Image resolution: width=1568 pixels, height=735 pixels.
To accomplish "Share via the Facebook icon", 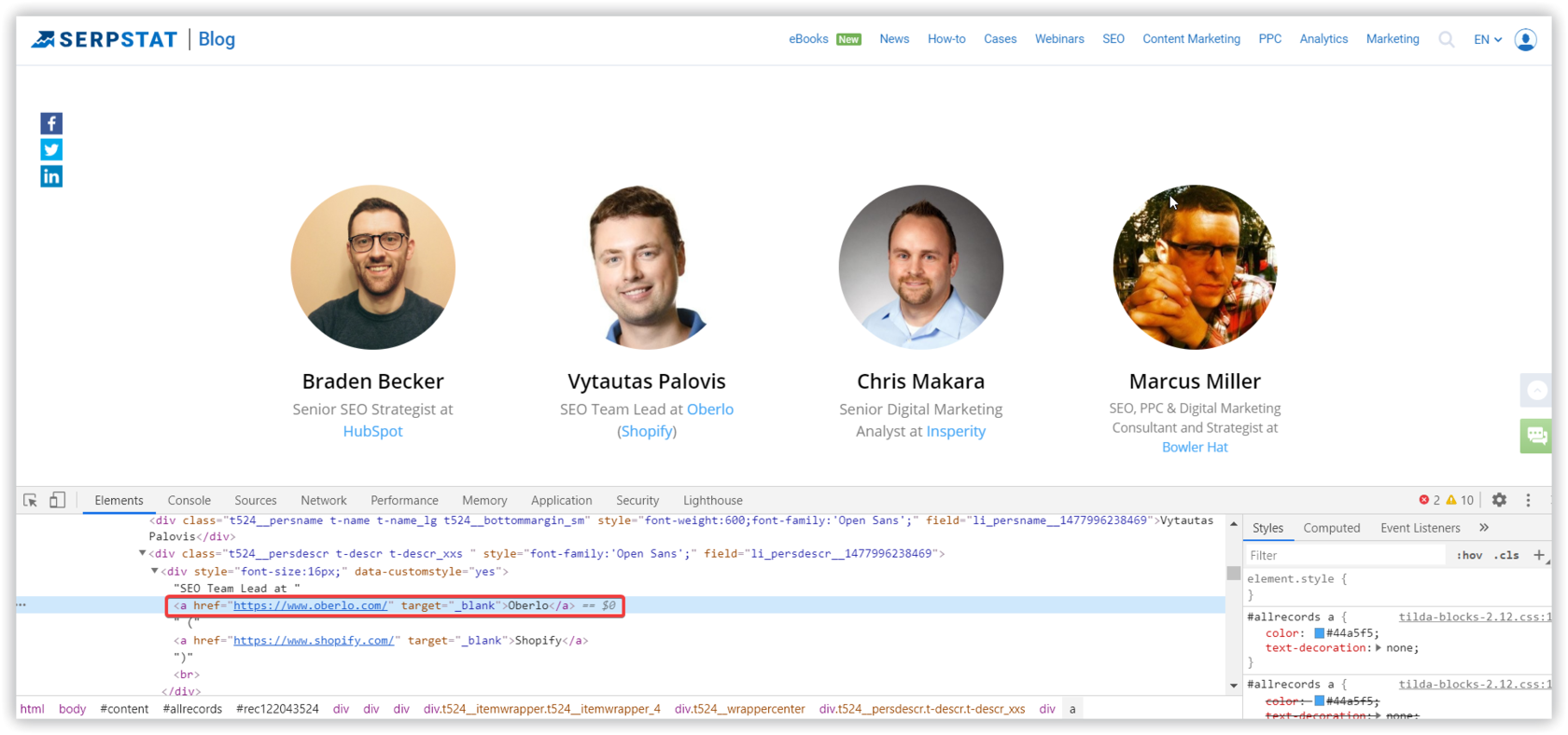I will pos(51,123).
